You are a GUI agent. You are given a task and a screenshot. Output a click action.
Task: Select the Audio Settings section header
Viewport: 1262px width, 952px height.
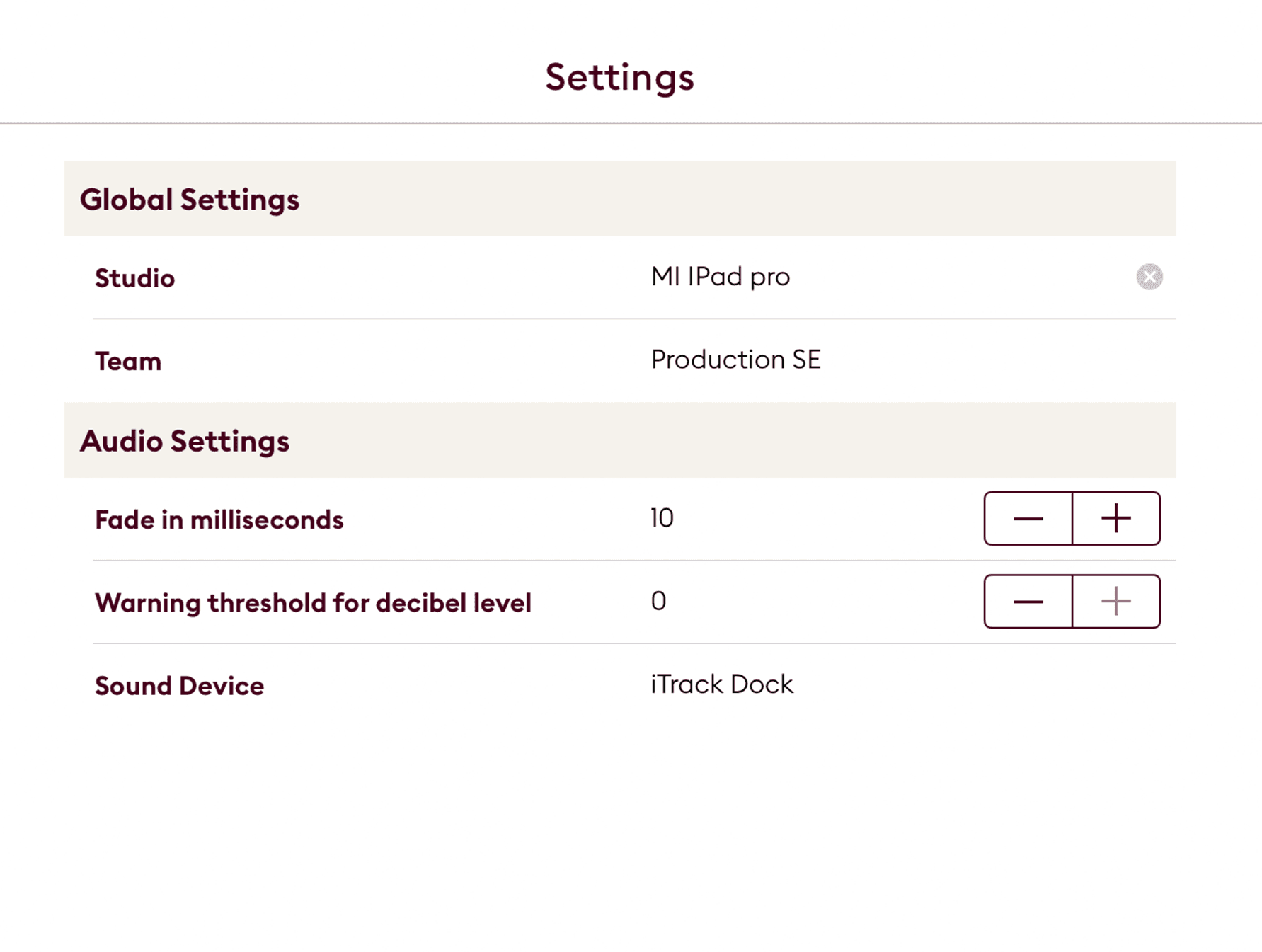(x=186, y=440)
